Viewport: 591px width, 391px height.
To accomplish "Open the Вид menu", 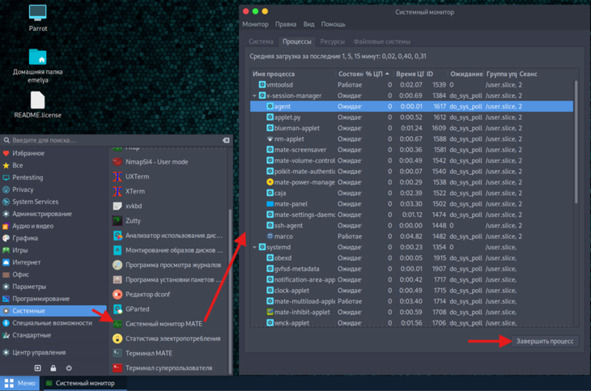I will (309, 24).
